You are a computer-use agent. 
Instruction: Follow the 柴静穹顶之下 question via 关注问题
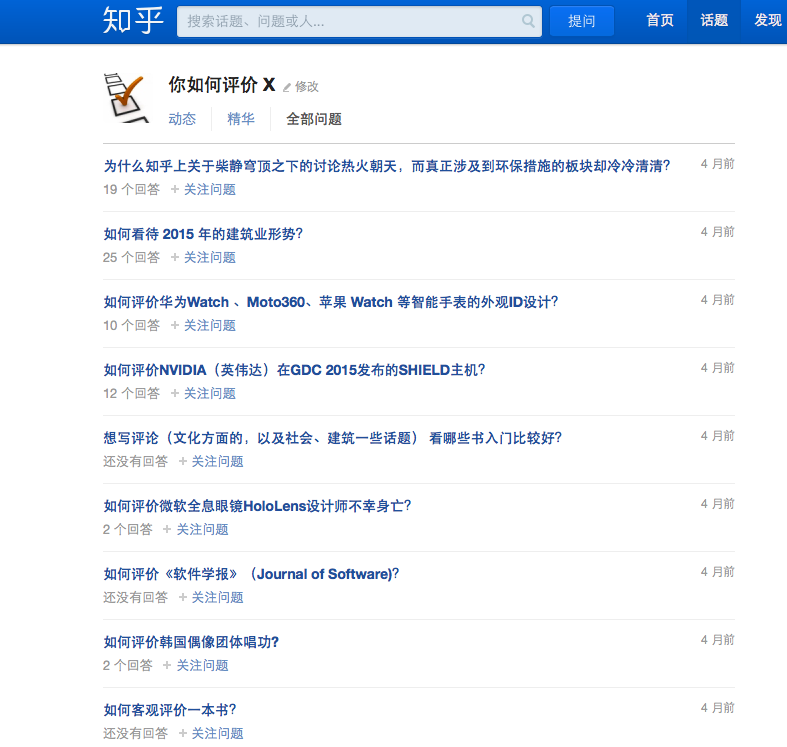203,190
